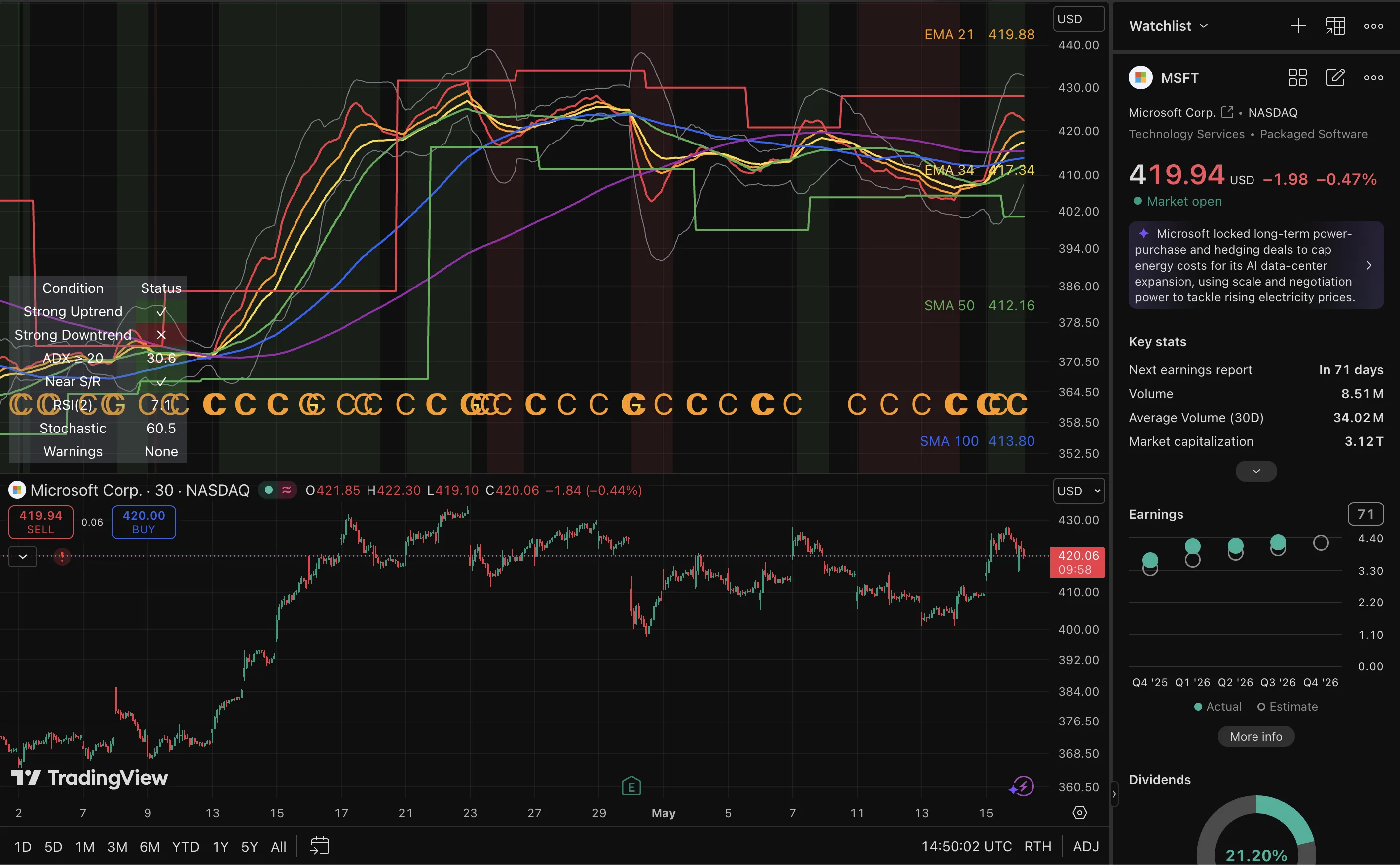Select the 5D time range
Image resolution: width=1400 pixels, height=865 pixels.
(53, 846)
